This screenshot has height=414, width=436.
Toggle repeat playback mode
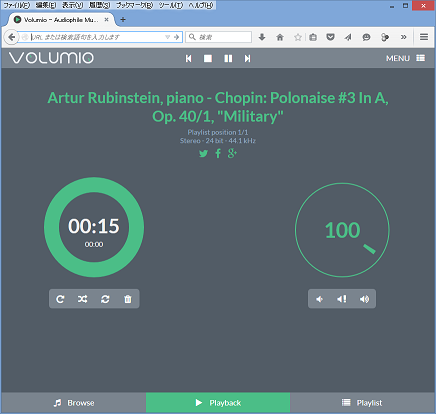click(x=60, y=299)
